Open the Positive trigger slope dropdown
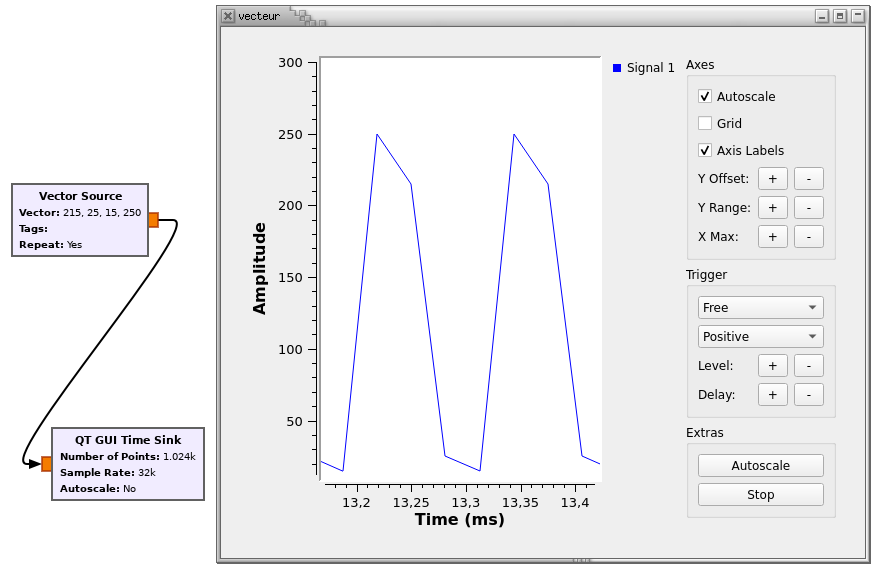 click(760, 337)
